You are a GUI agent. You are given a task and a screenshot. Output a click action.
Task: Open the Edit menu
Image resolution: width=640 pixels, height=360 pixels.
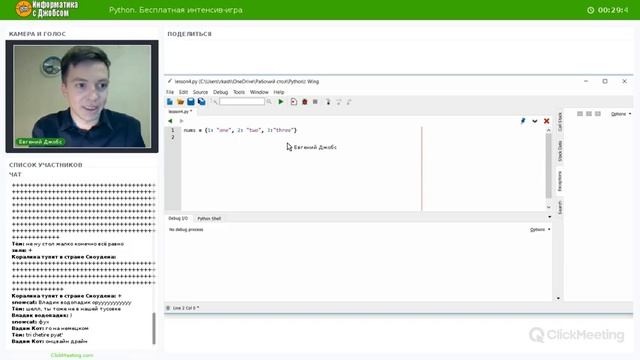coord(183,92)
